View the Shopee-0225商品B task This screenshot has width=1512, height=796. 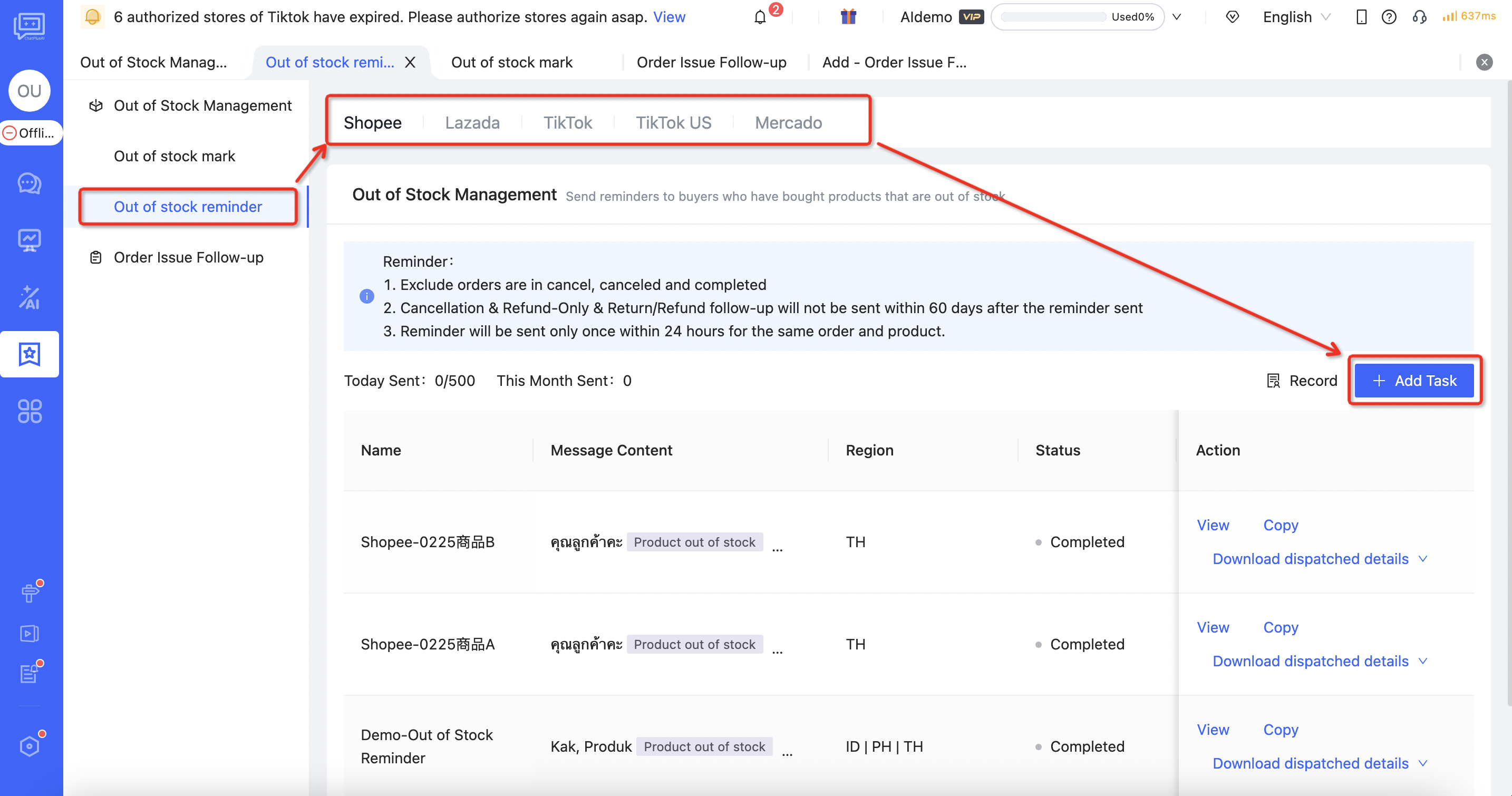pyautogui.click(x=1213, y=525)
